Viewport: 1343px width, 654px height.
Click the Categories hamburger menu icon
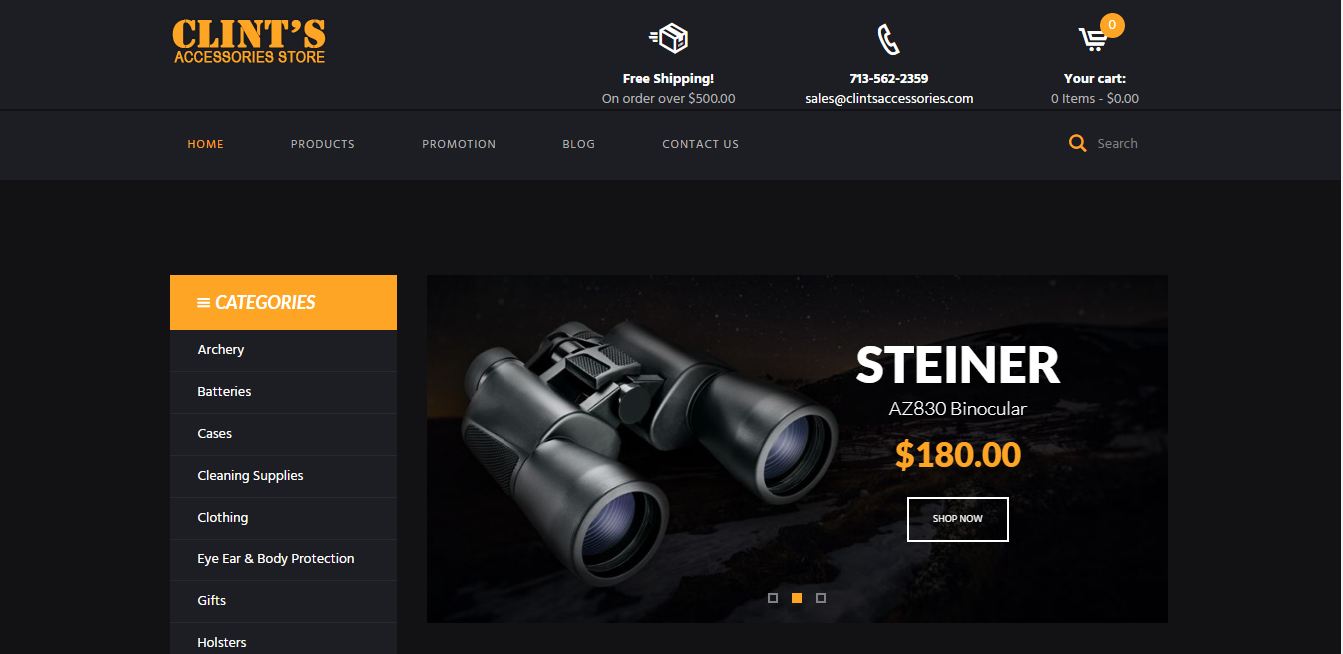click(203, 302)
